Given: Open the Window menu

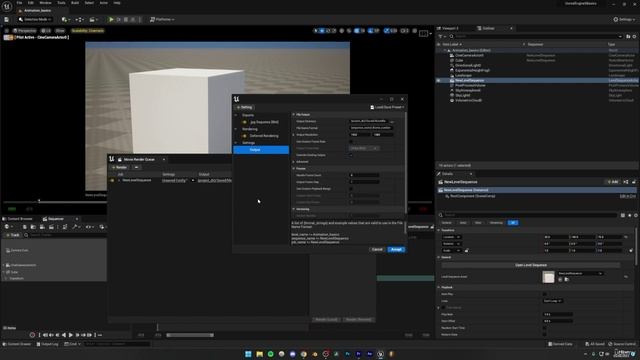Looking at the screenshot, I should [x=45, y=3].
